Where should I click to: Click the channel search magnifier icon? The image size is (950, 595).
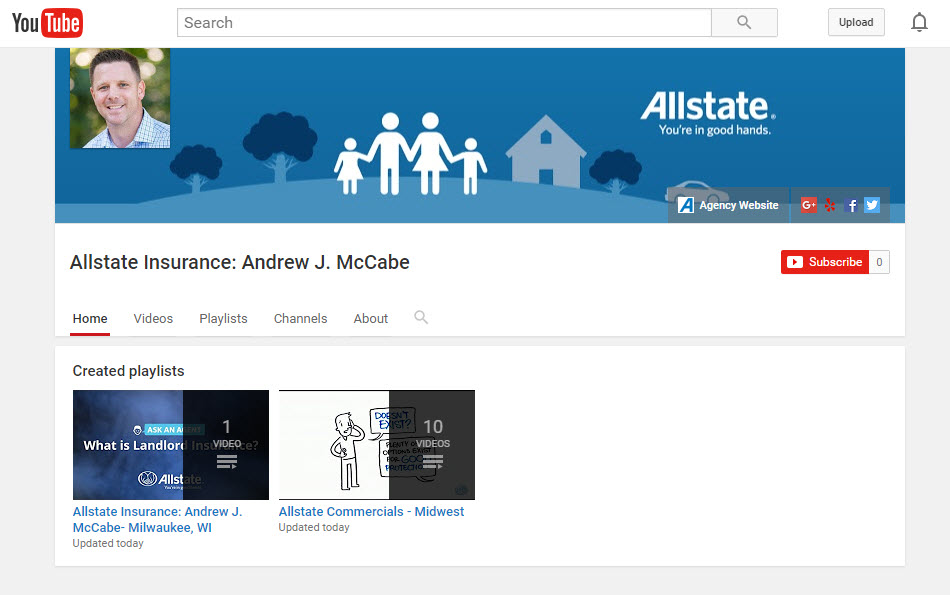[421, 317]
